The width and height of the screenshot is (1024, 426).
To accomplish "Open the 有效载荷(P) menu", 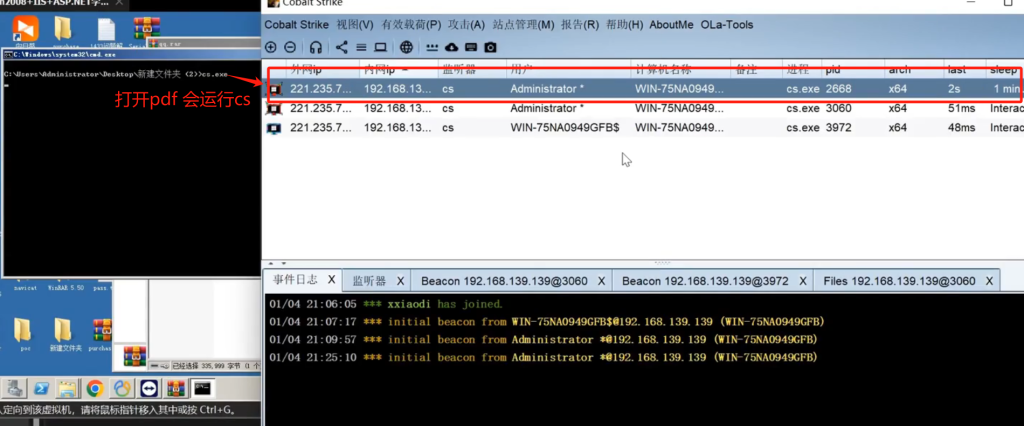I will 411,25.
